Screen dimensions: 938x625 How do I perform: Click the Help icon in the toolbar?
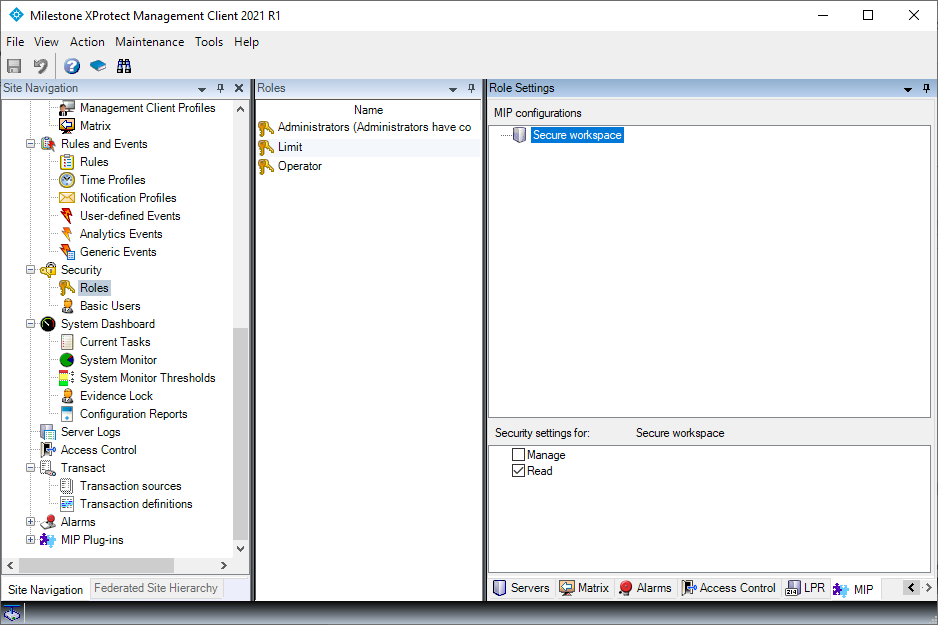click(71, 65)
